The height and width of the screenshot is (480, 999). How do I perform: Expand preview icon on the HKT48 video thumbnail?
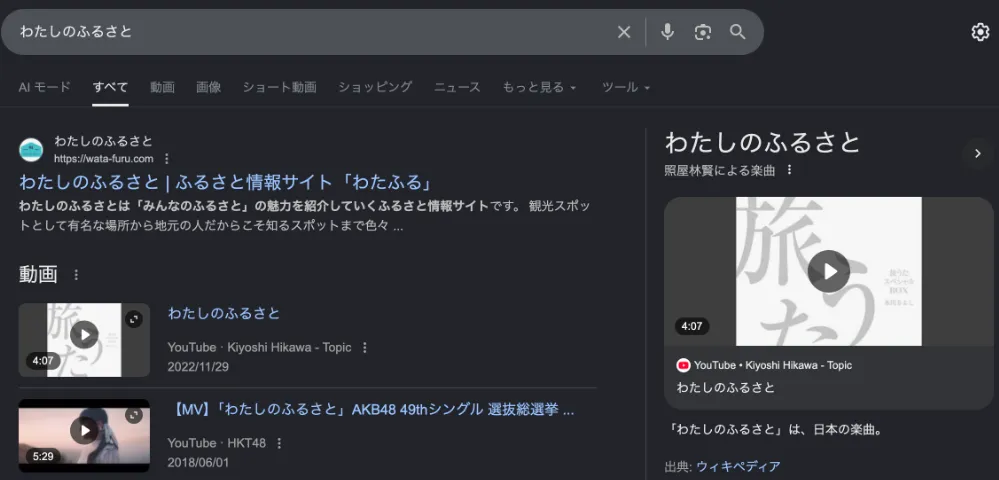point(133,416)
